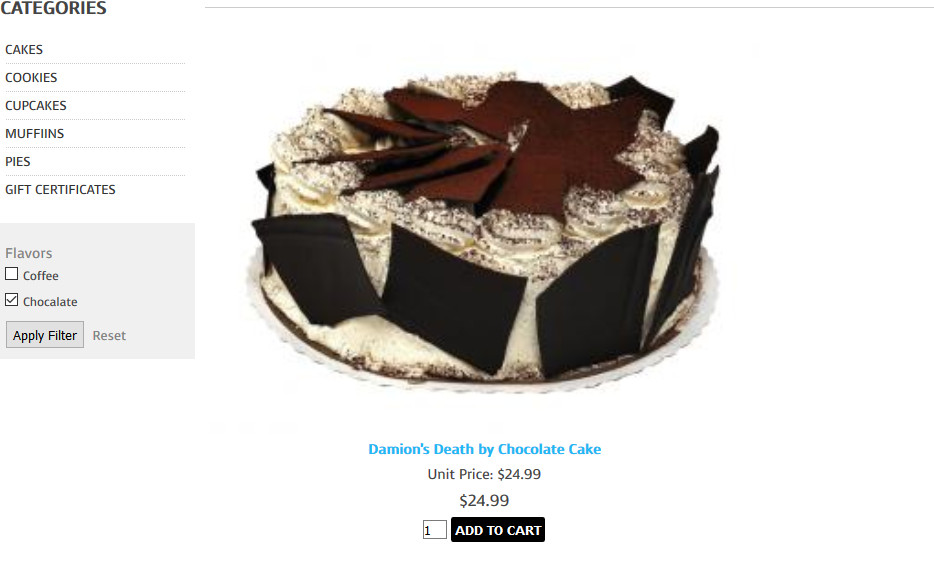
Task: Reset the flavor filters
Action: pyautogui.click(x=109, y=335)
